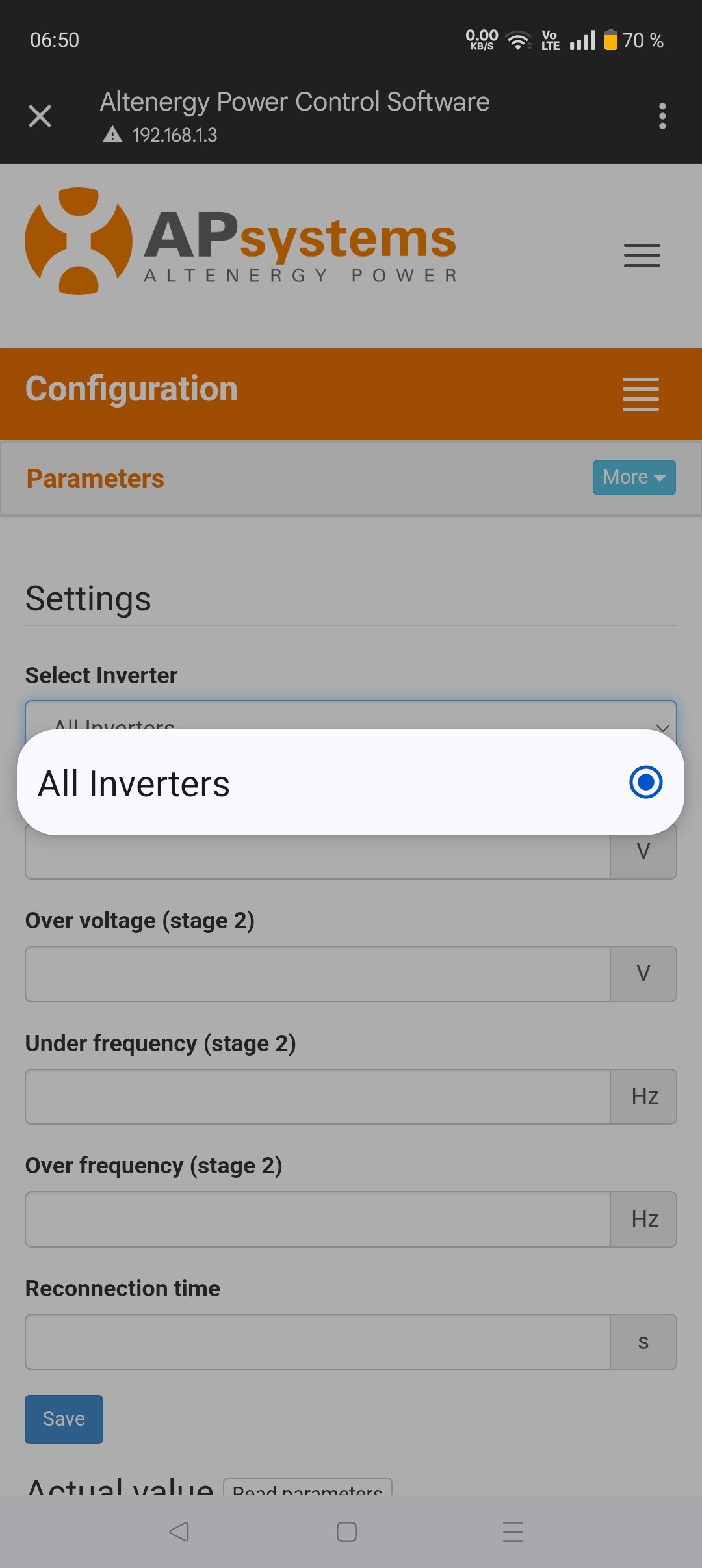
Task: Click the Read parameters button
Action: pyautogui.click(x=307, y=1487)
